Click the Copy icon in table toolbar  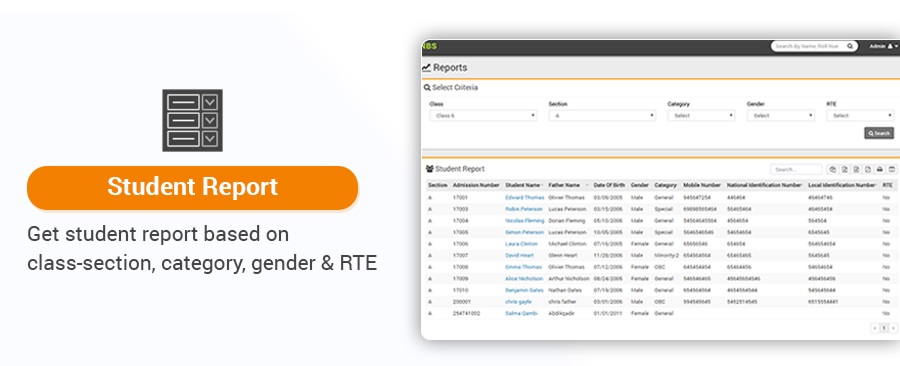(833, 169)
